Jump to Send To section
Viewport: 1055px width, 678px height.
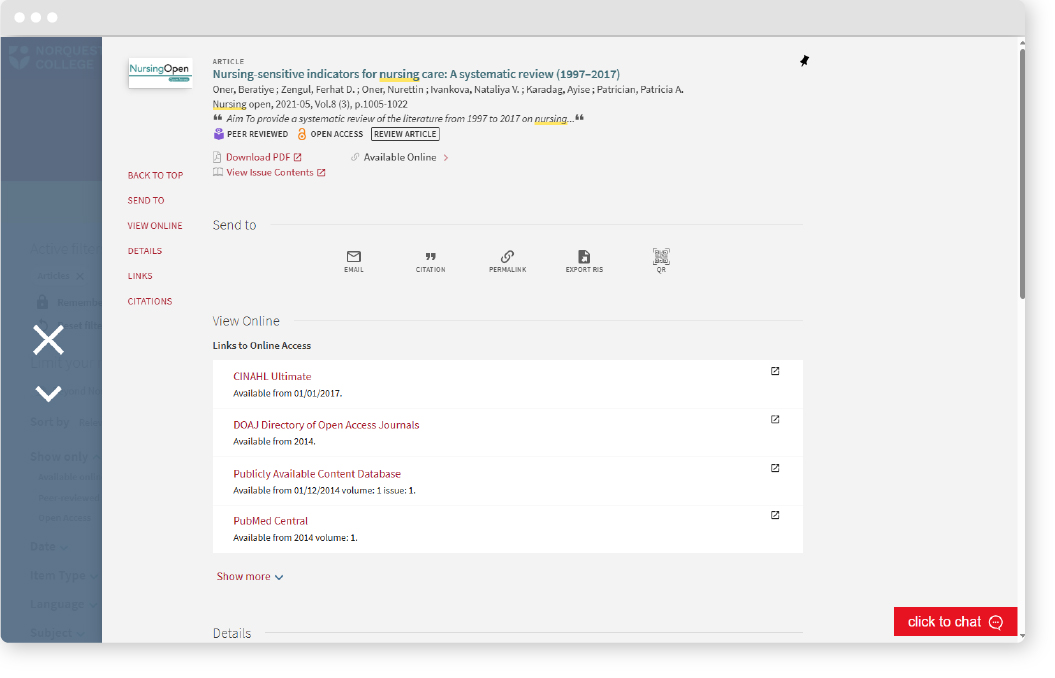coord(146,200)
